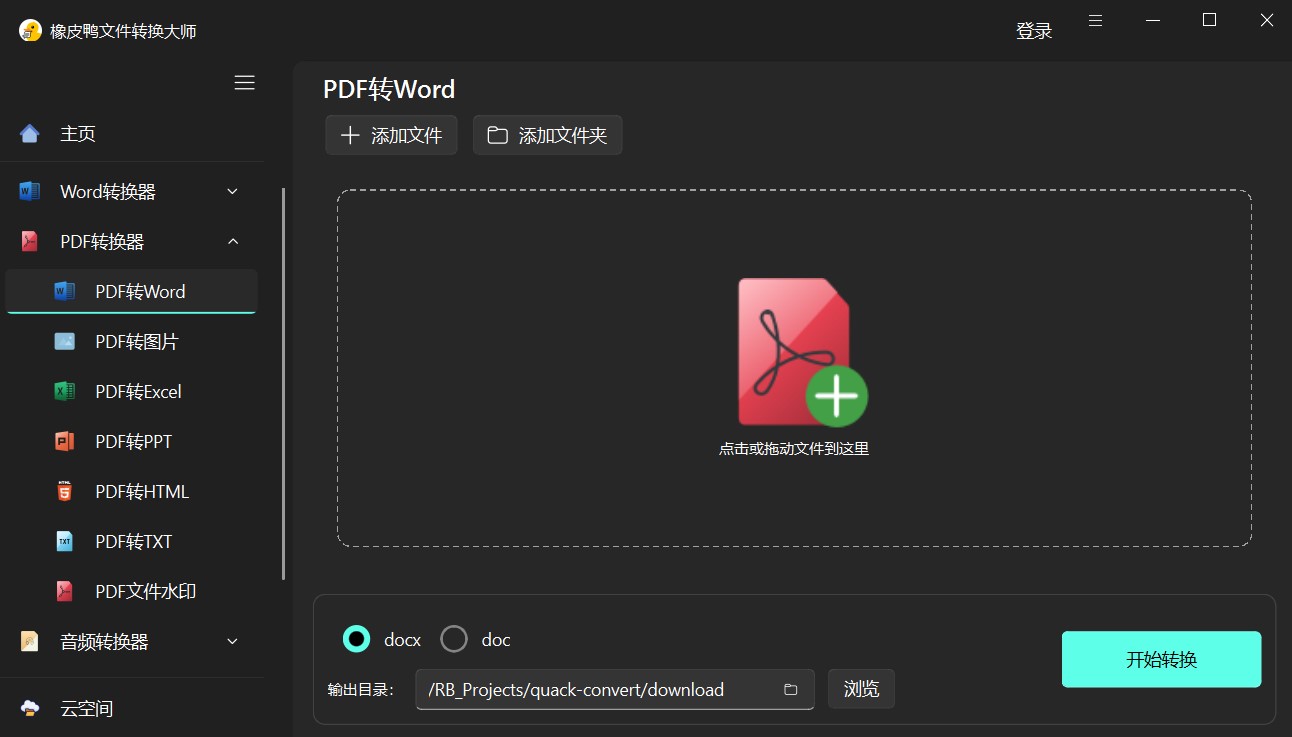This screenshot has height=737, width=1292.
Task: Click the 添加文件夹 button
Action: click(547, 135)
